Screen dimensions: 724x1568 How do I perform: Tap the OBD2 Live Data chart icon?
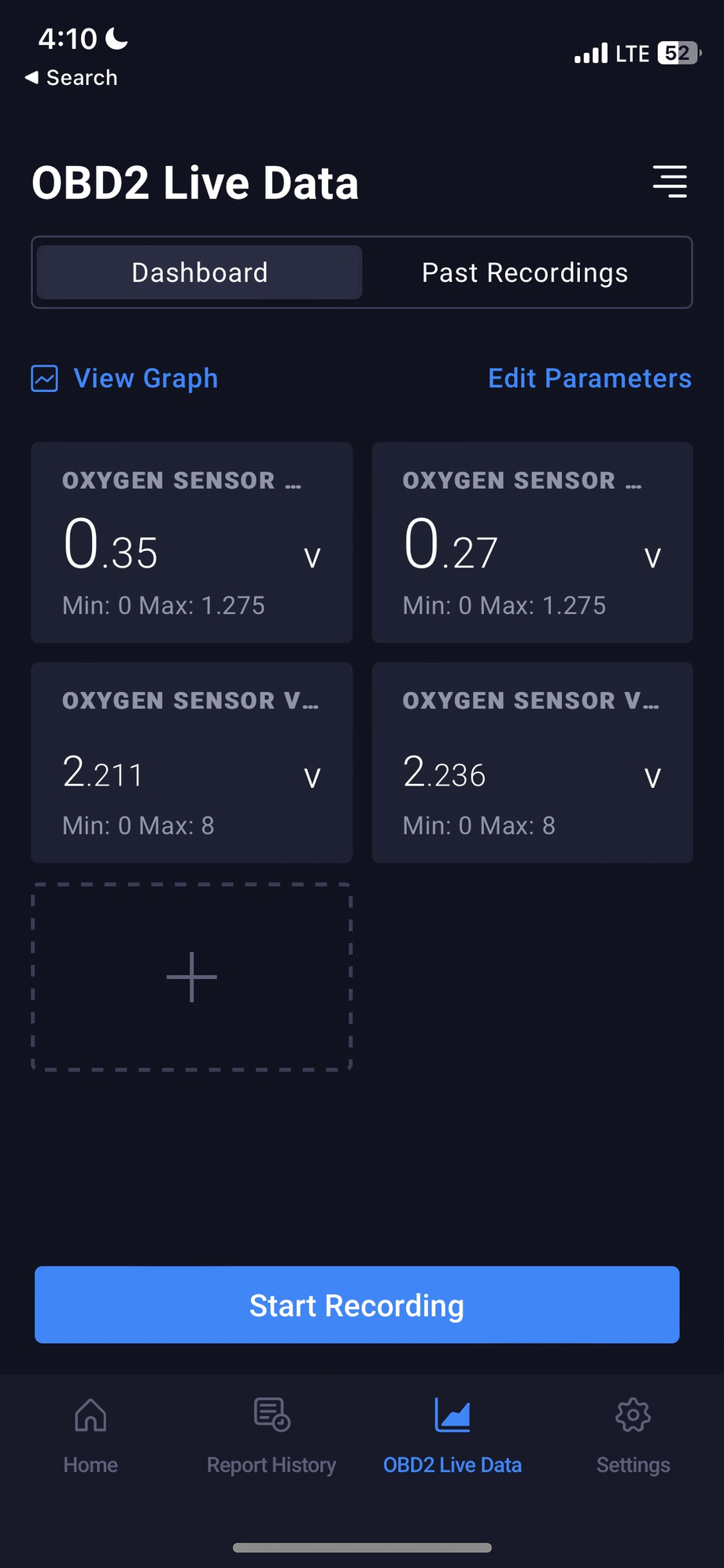[452, 1415]
